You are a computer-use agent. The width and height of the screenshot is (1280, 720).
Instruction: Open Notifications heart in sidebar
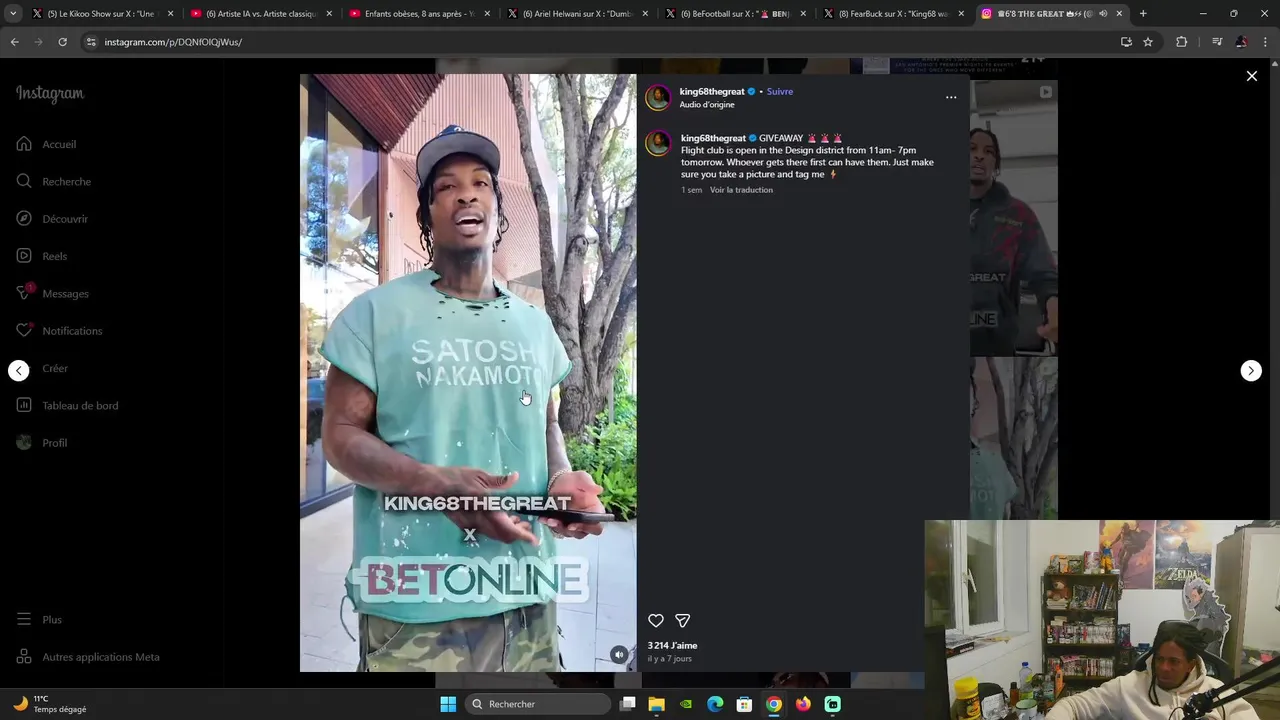[x=59, y=331]
